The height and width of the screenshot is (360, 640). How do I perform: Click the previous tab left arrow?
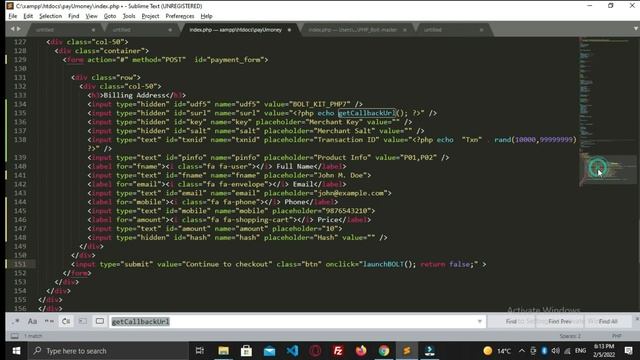pos(12,29)
